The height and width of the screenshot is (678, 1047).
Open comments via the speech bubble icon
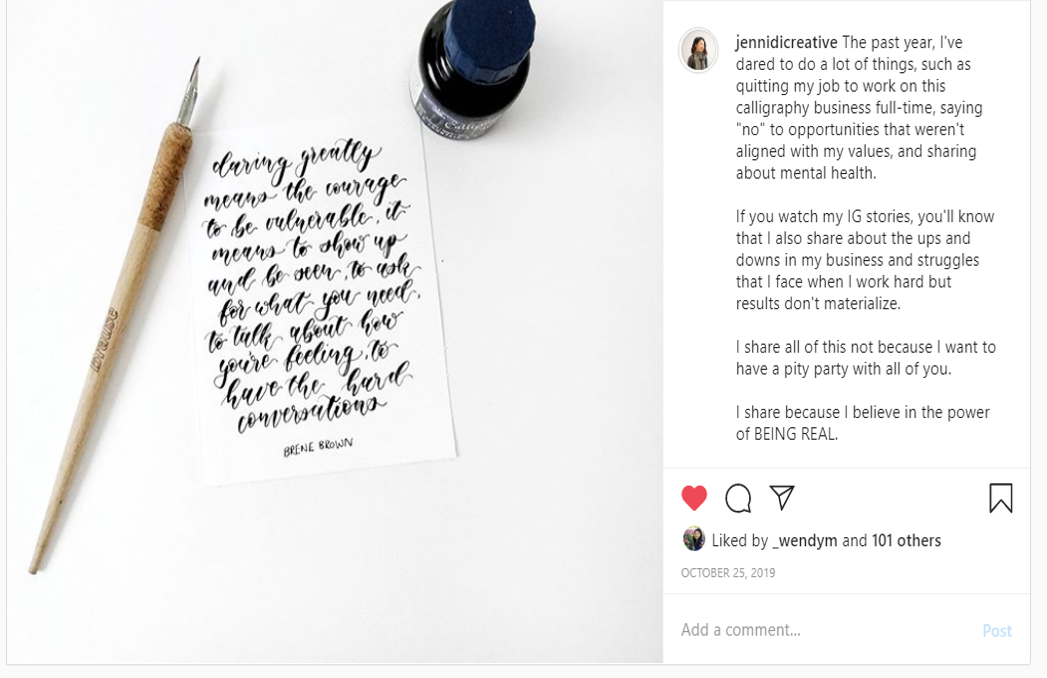click(x=738, y=498)
